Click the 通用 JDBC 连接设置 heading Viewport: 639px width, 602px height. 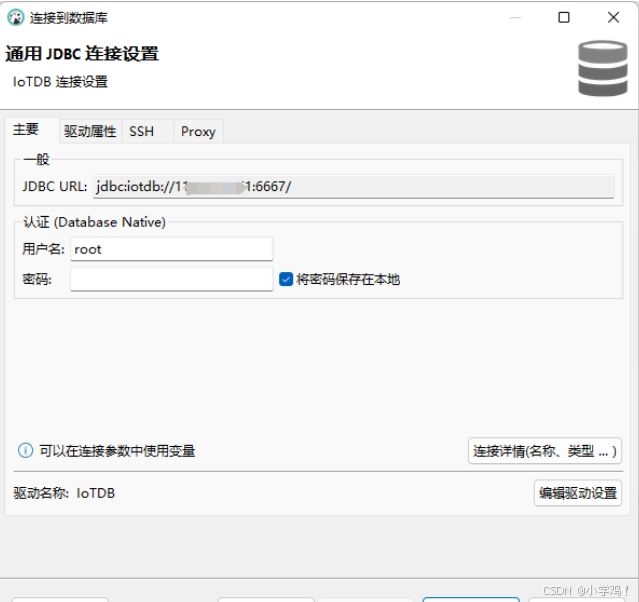coord(82,54)
